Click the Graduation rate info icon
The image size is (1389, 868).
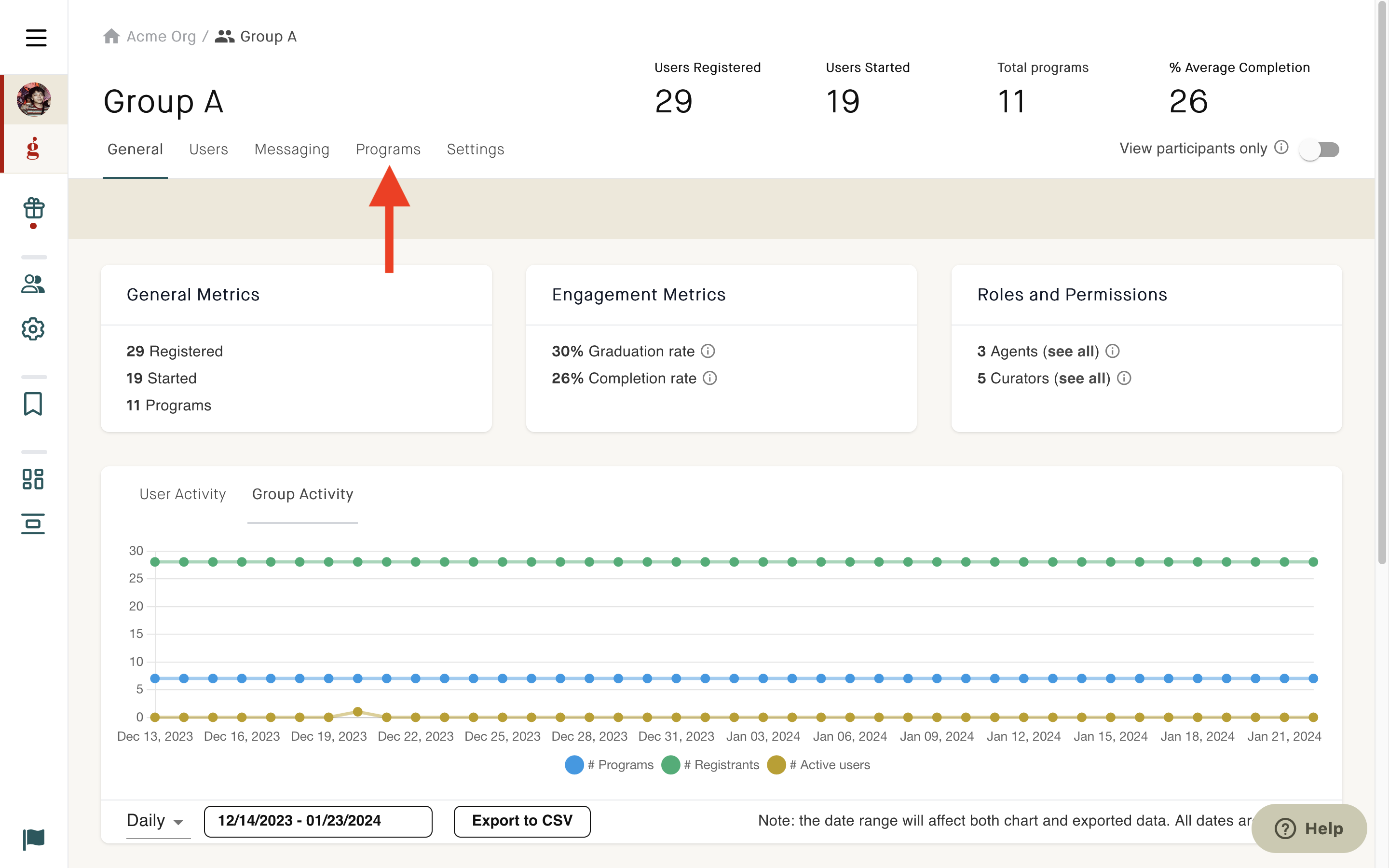click(x=708, y=351)
